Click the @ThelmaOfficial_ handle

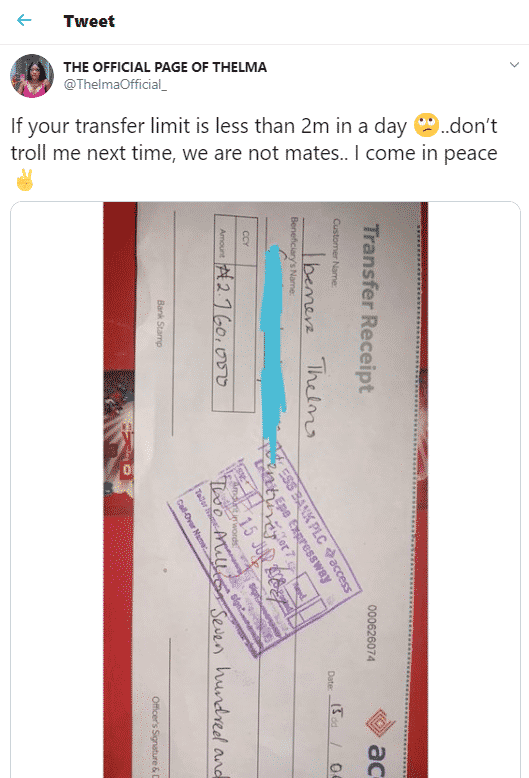click(x=115, y=84)
